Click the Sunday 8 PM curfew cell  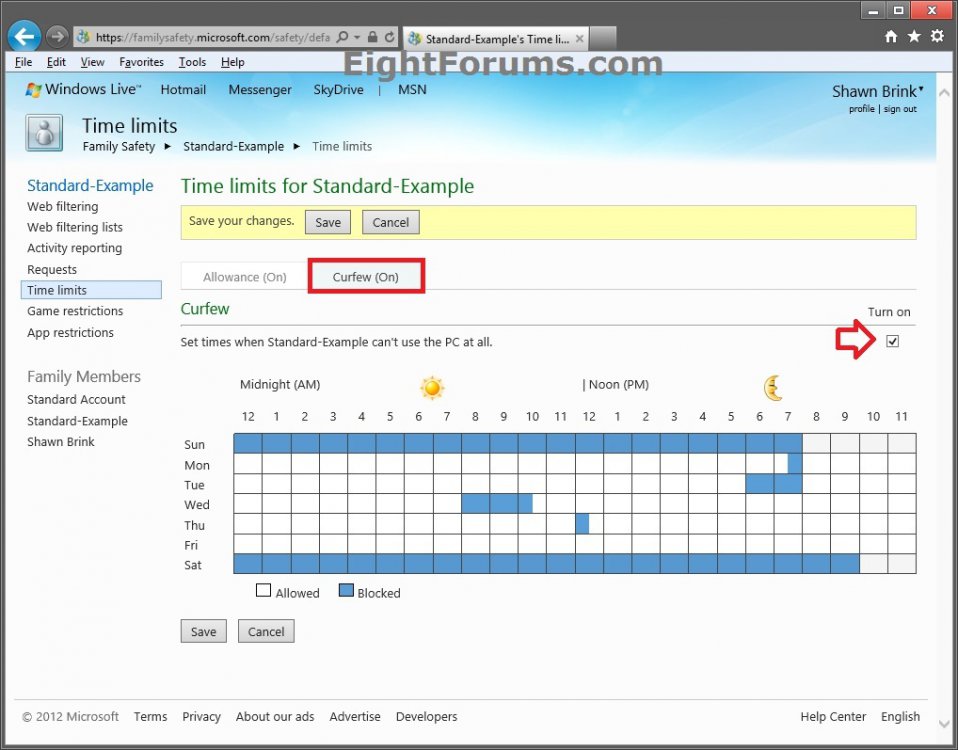(816, 443)
